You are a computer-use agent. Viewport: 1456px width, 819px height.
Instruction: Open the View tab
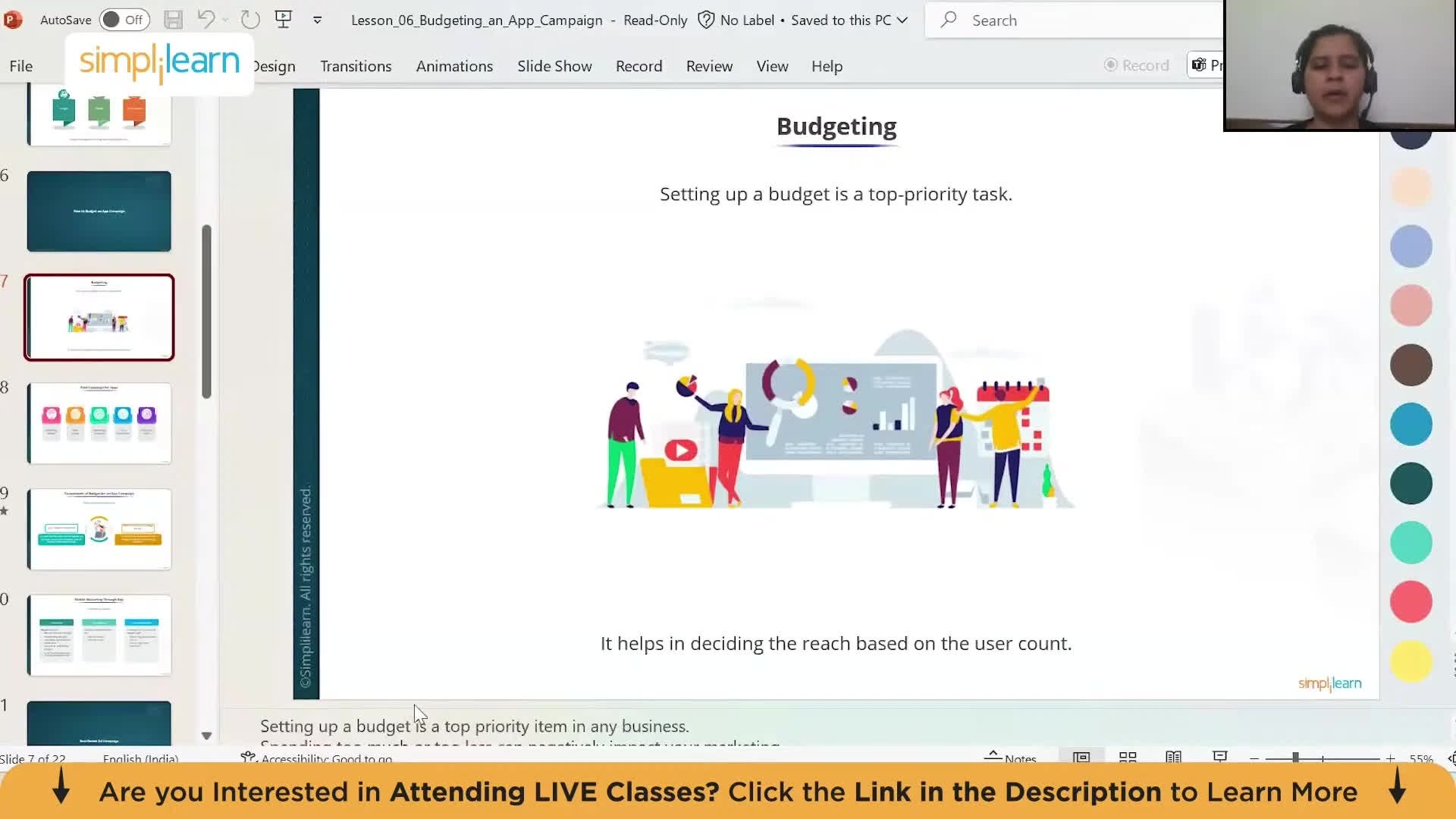pos(772,66)
